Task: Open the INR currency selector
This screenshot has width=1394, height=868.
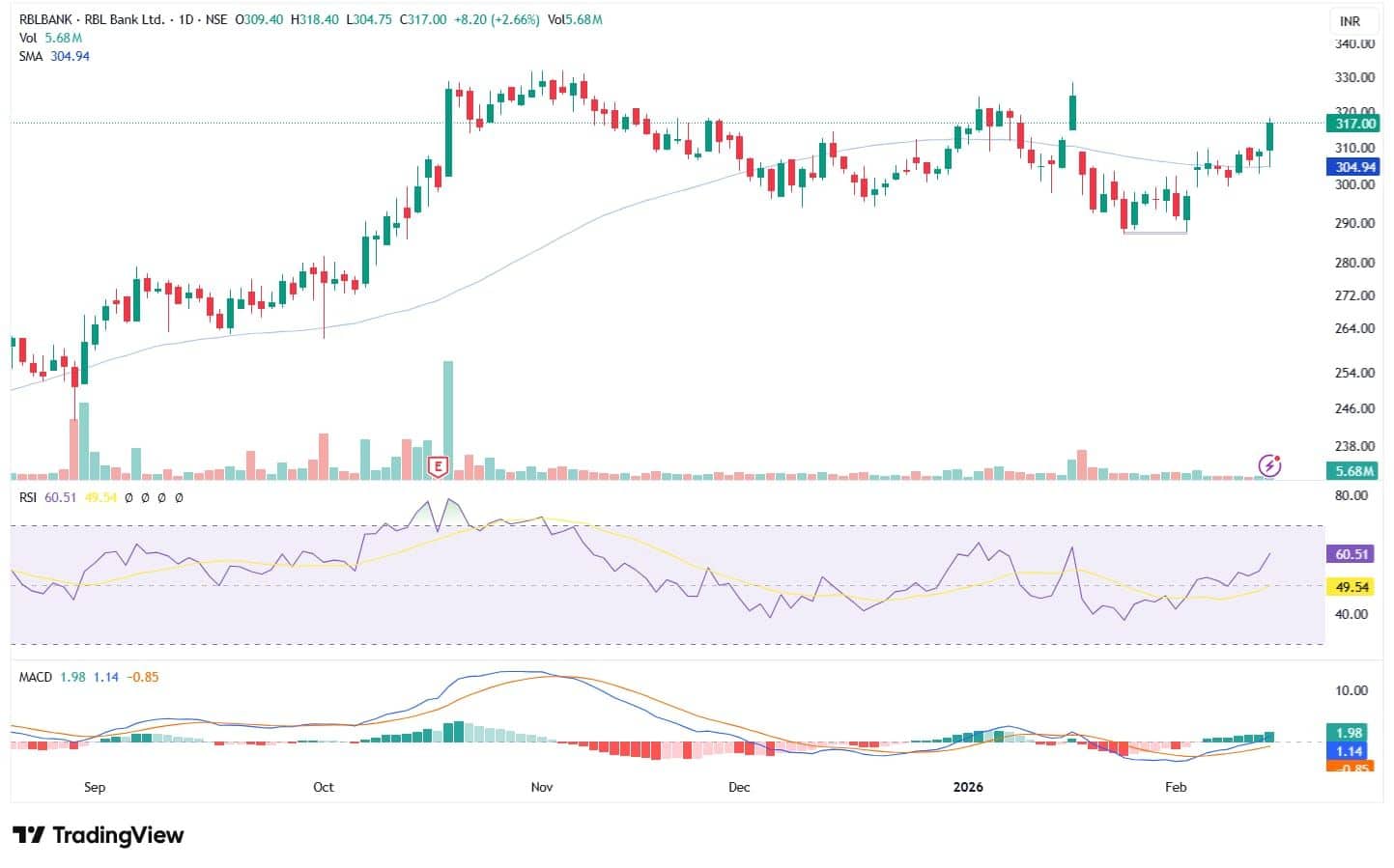Action: pyautogui.click(x=1351, y=21)
